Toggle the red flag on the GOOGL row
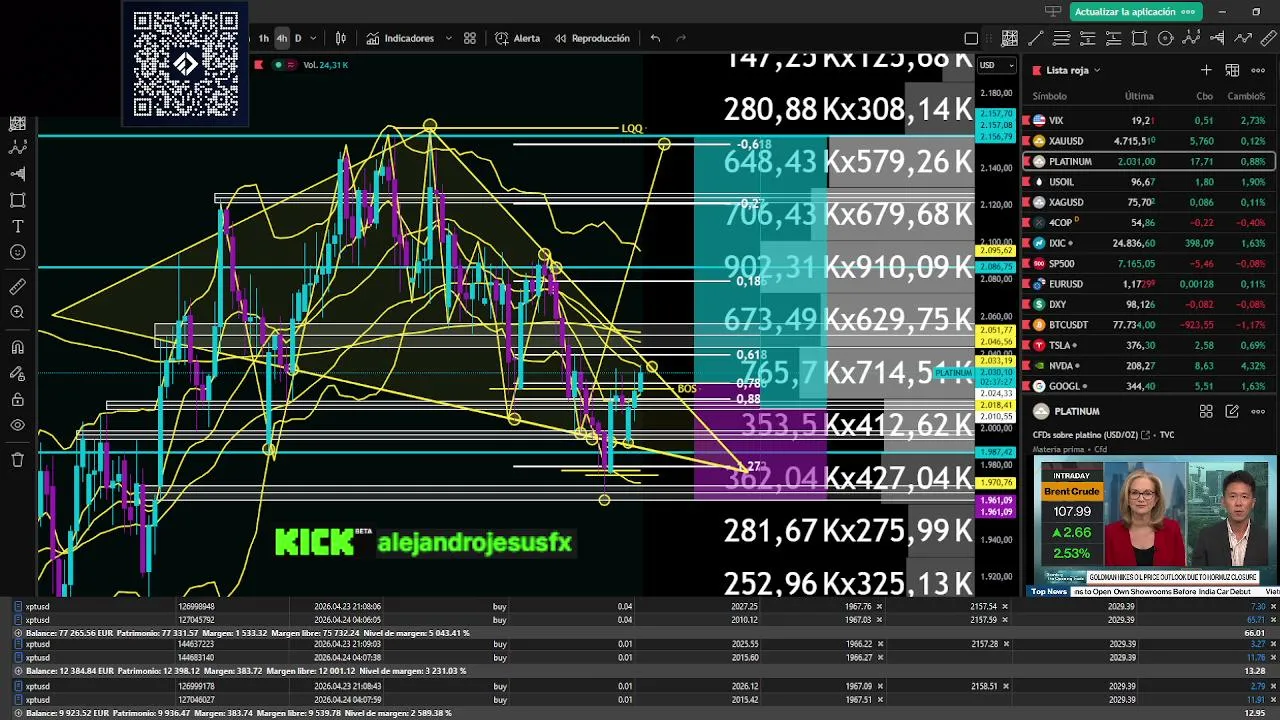 [x=1026, y=386]
